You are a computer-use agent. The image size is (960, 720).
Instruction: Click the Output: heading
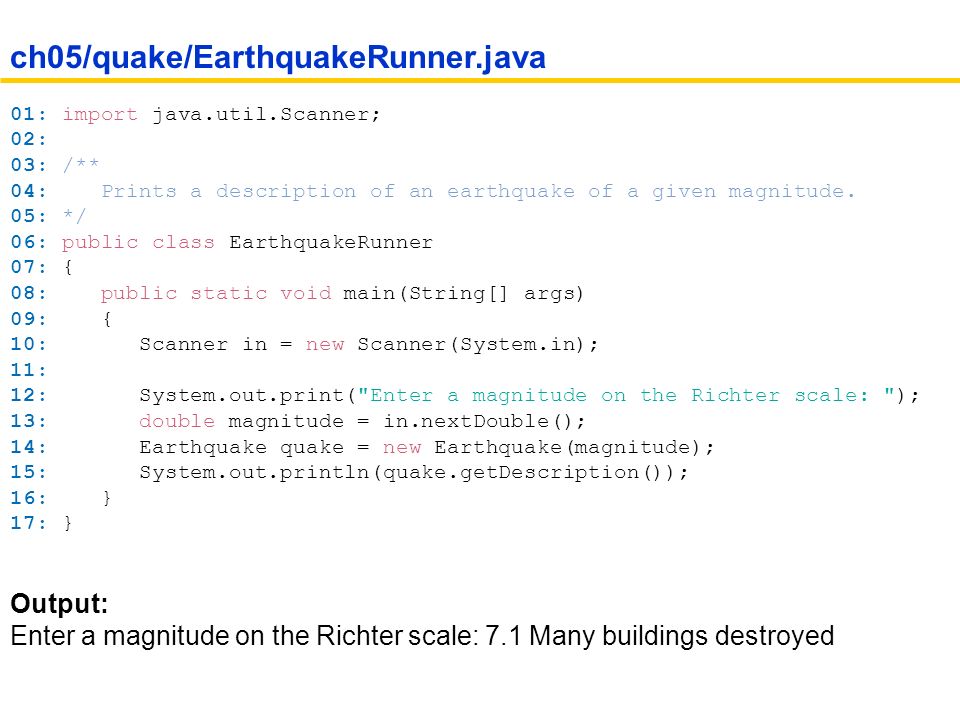tap(59, 604)
